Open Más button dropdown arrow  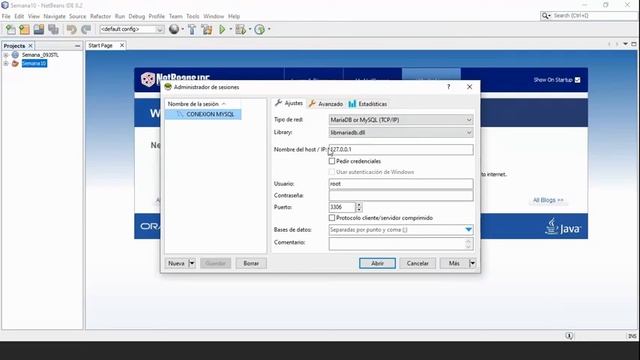pyautogui.click(x=472, y=263)
